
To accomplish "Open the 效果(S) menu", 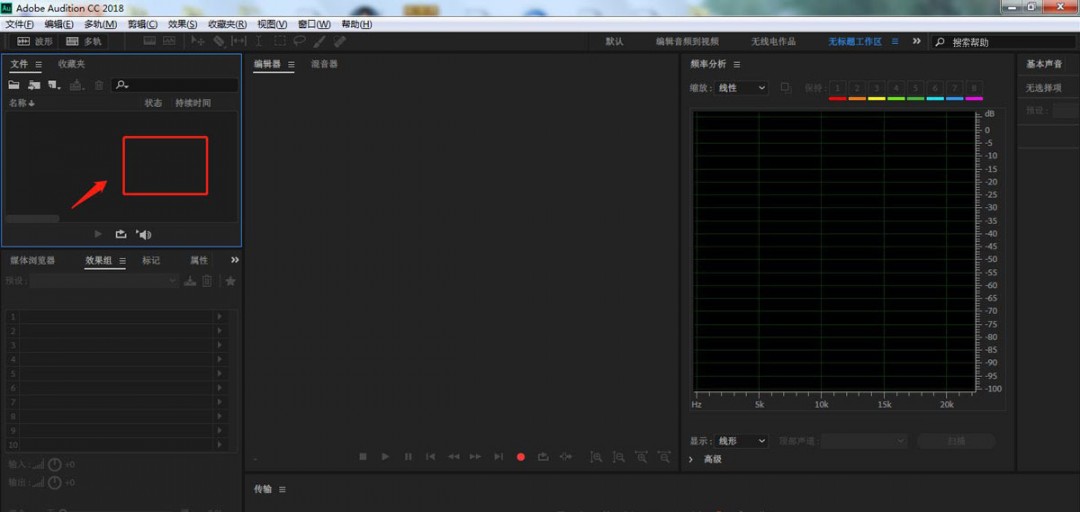I will point(182,24).
